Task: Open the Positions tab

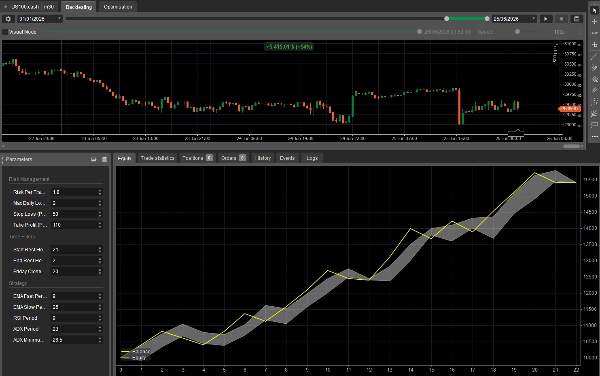Action: [197, 158]
